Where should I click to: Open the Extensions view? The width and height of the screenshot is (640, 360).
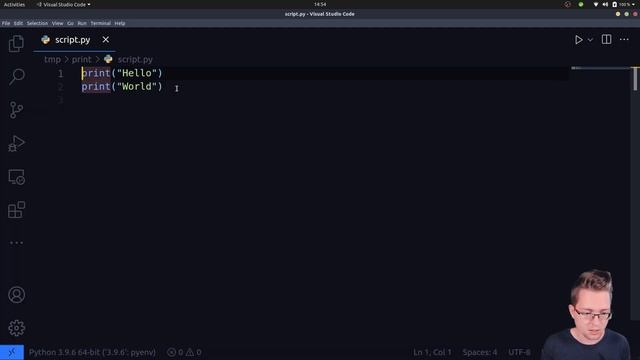click(x=16, y=210)
